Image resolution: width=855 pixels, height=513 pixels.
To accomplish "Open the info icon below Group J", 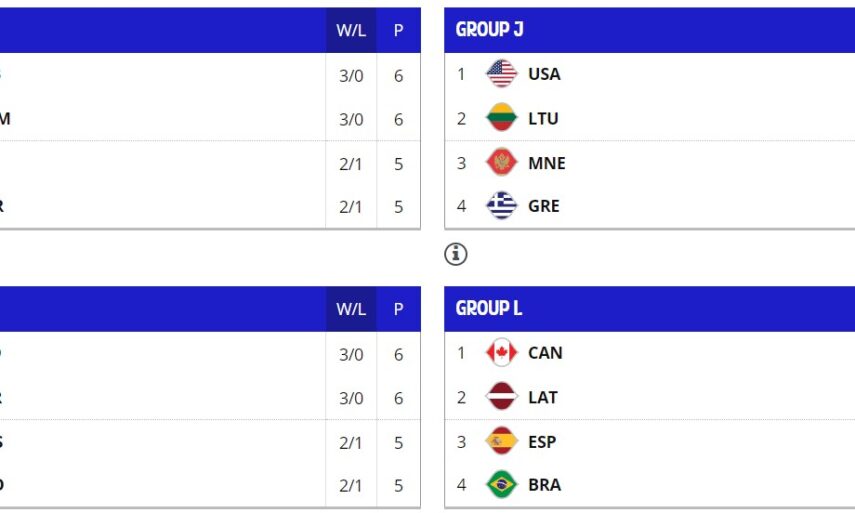I will [456, 254].
